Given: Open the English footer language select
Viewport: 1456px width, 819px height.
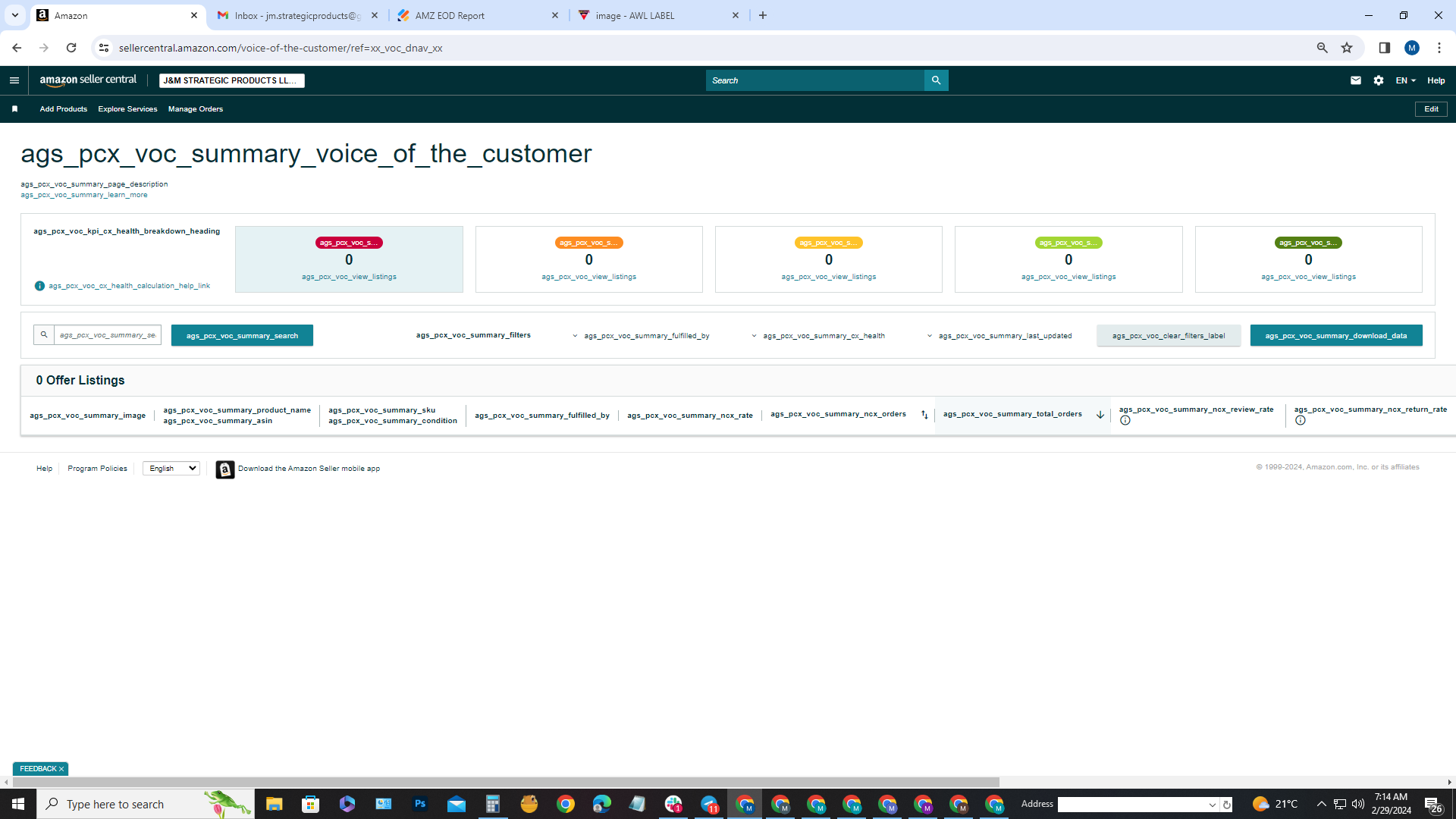Looking at the screenshot, I should tap(171, 469).
